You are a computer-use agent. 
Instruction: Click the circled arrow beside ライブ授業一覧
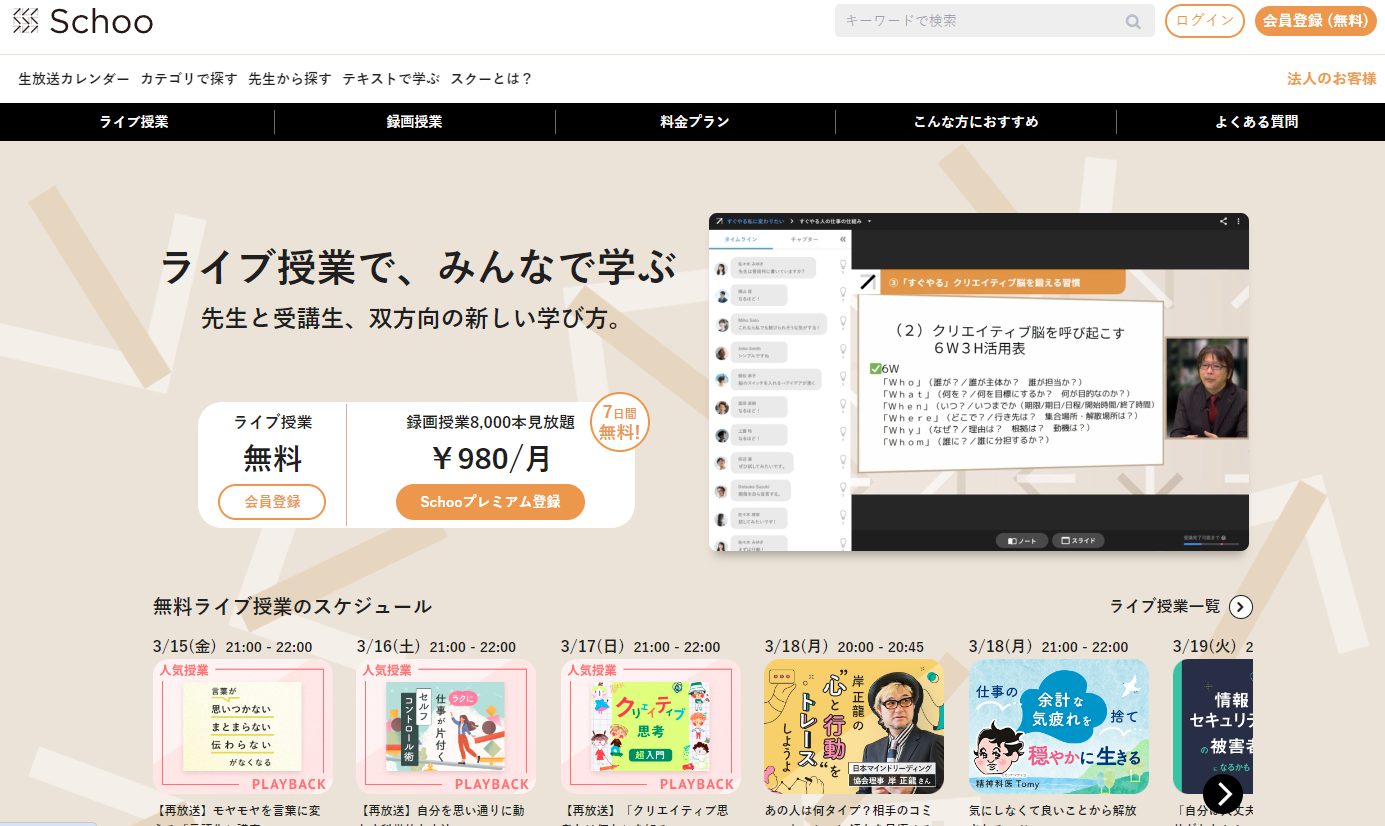pyautogui.click(x=1241, y=606)
